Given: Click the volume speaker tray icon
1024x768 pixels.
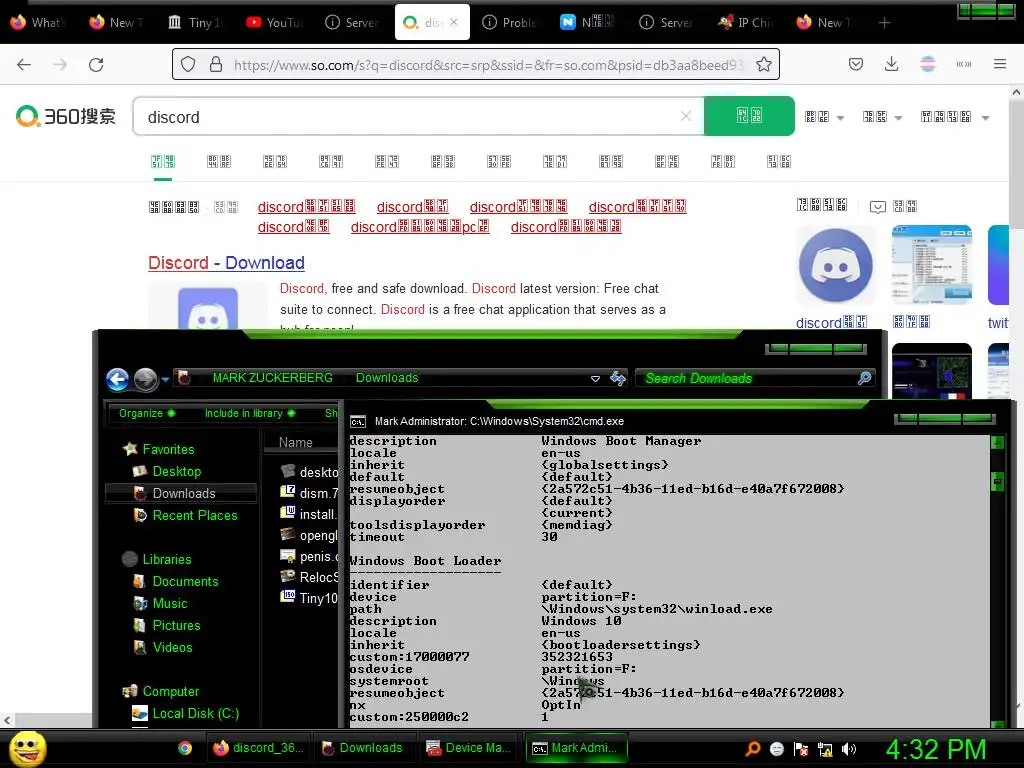Looking at the screenshot, I should (849, 749).
